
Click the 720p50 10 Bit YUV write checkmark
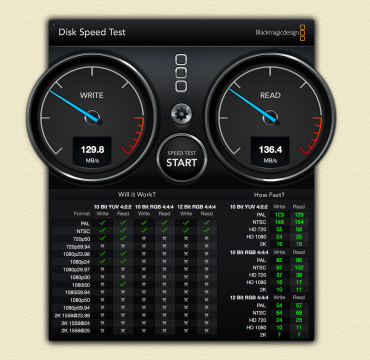pyautogui.click(x=102, y=238)
